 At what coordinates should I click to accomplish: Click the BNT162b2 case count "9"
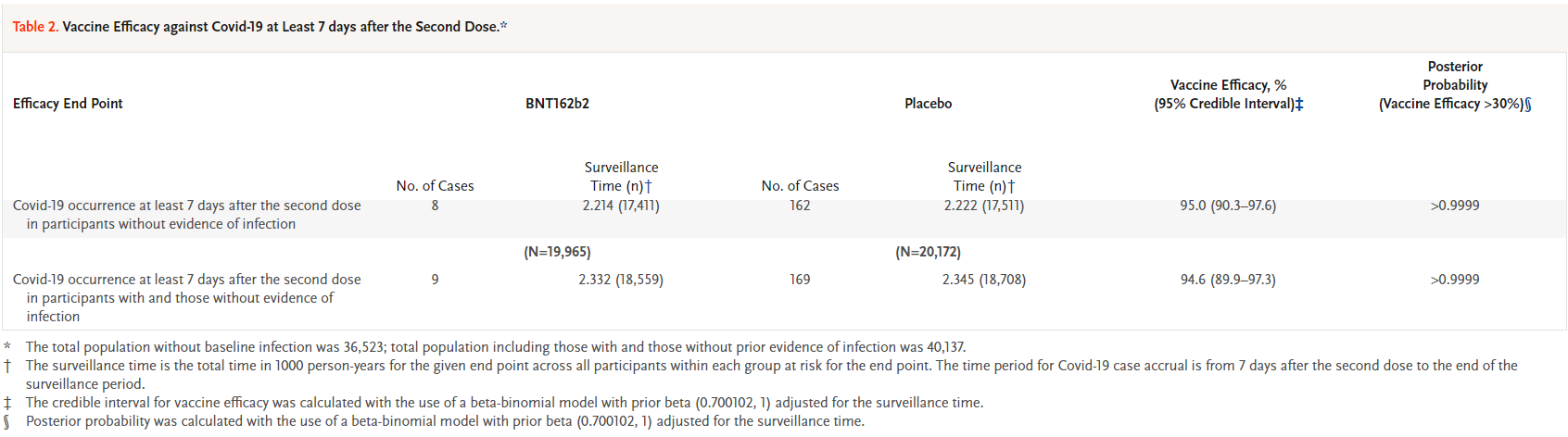click(435, 280)
